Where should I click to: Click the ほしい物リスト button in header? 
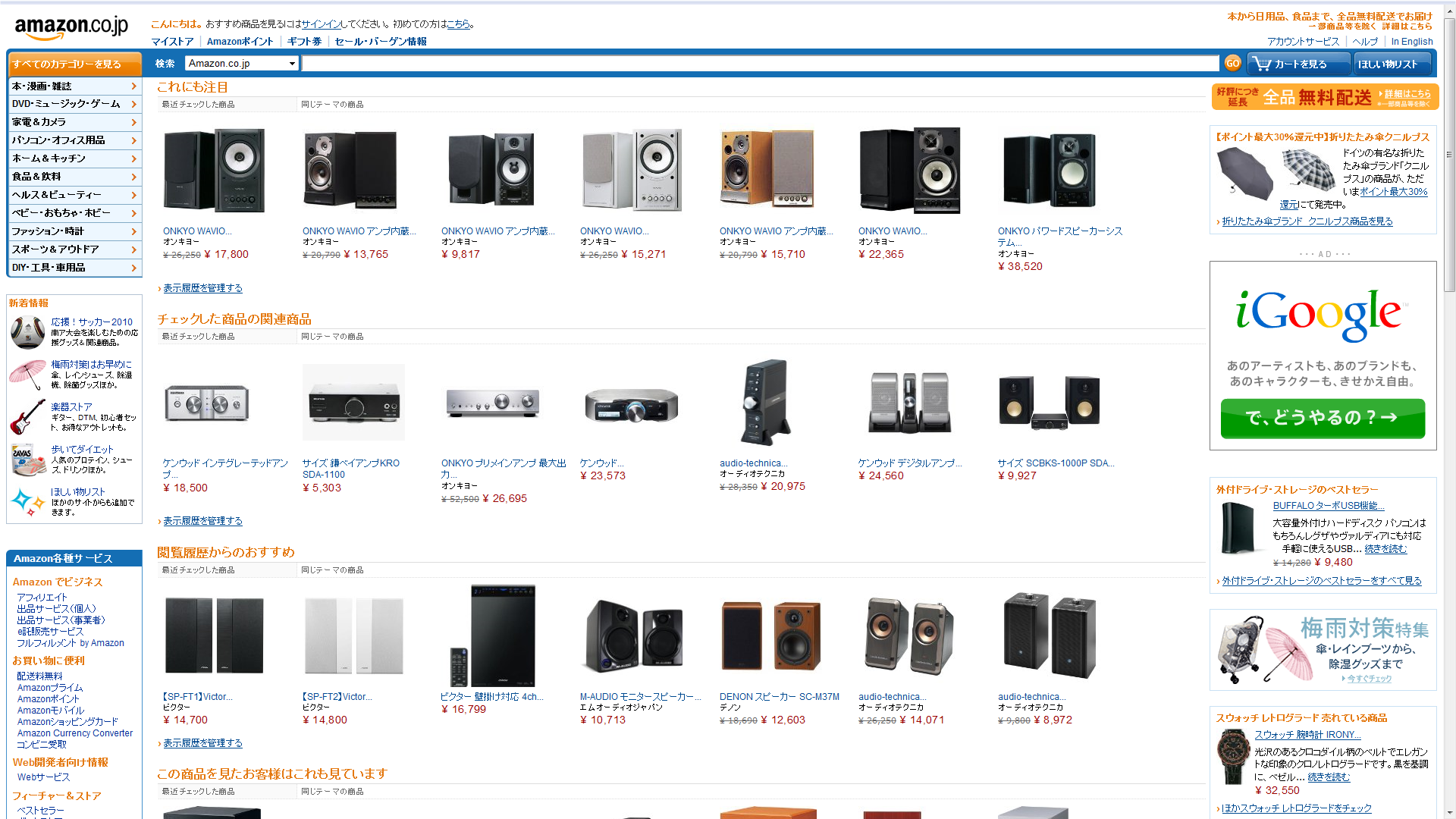click(1392, 64)
